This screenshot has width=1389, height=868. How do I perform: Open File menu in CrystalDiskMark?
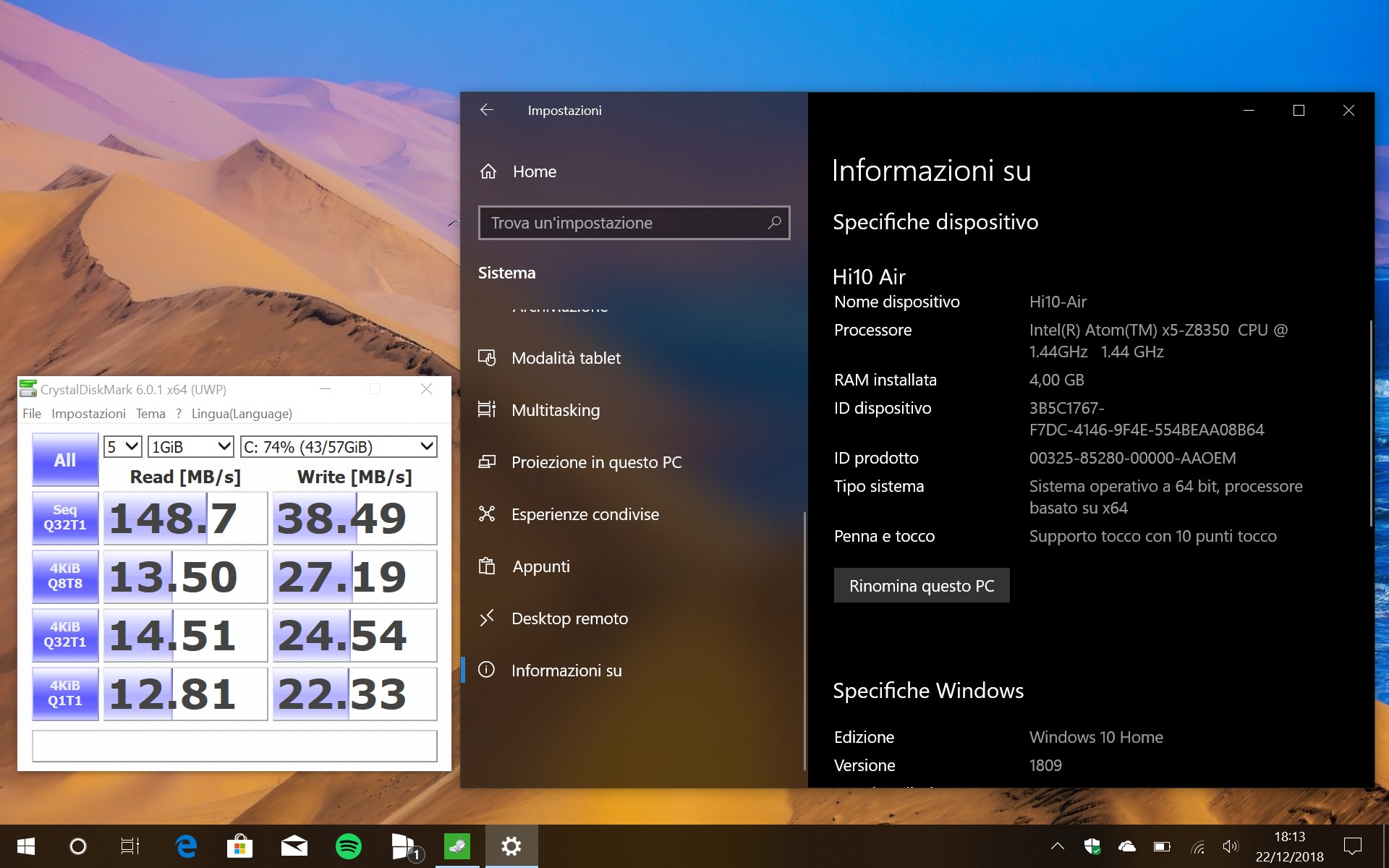tap(32, 414)
